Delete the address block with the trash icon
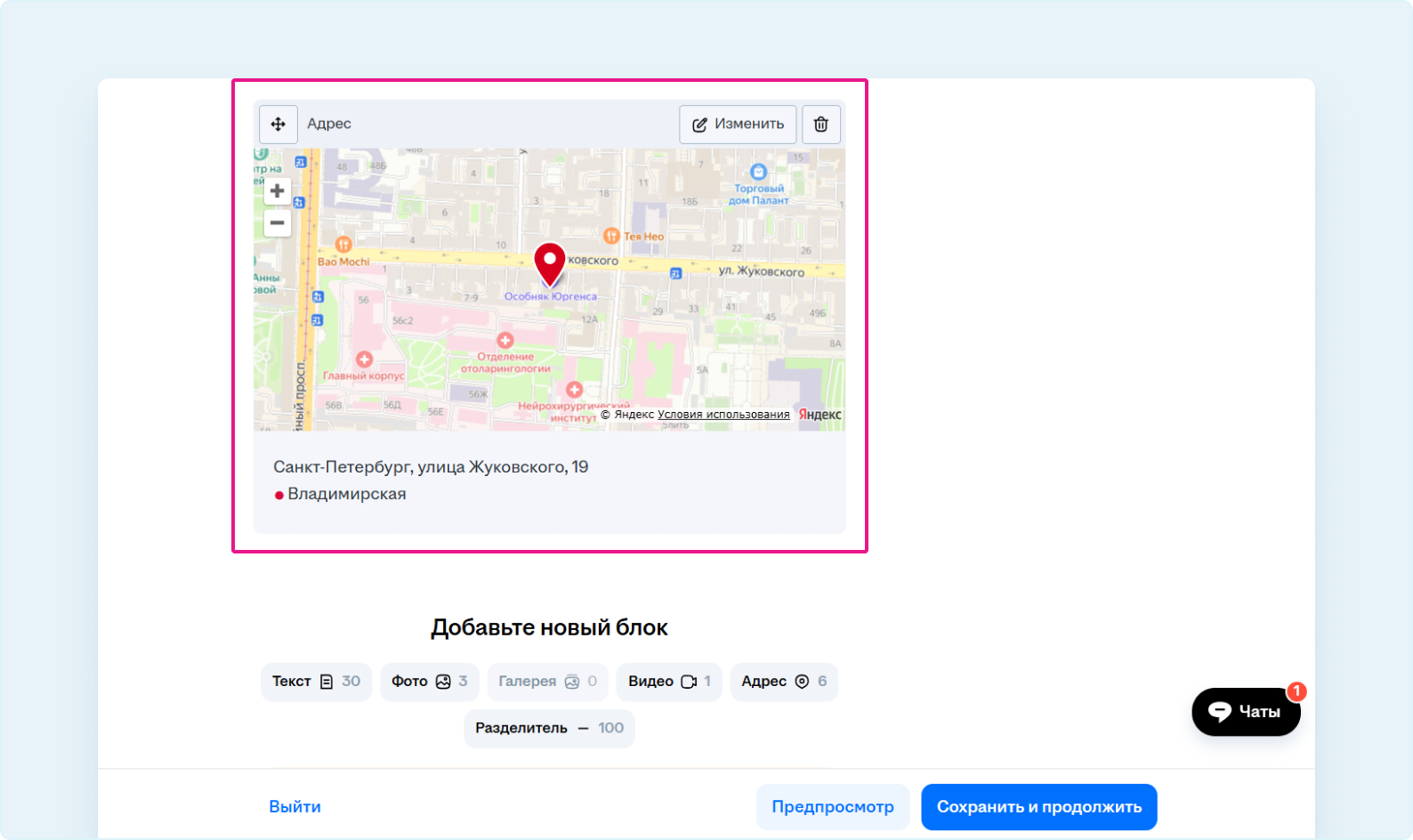The image size is (1413, 840). coord(820,125)
